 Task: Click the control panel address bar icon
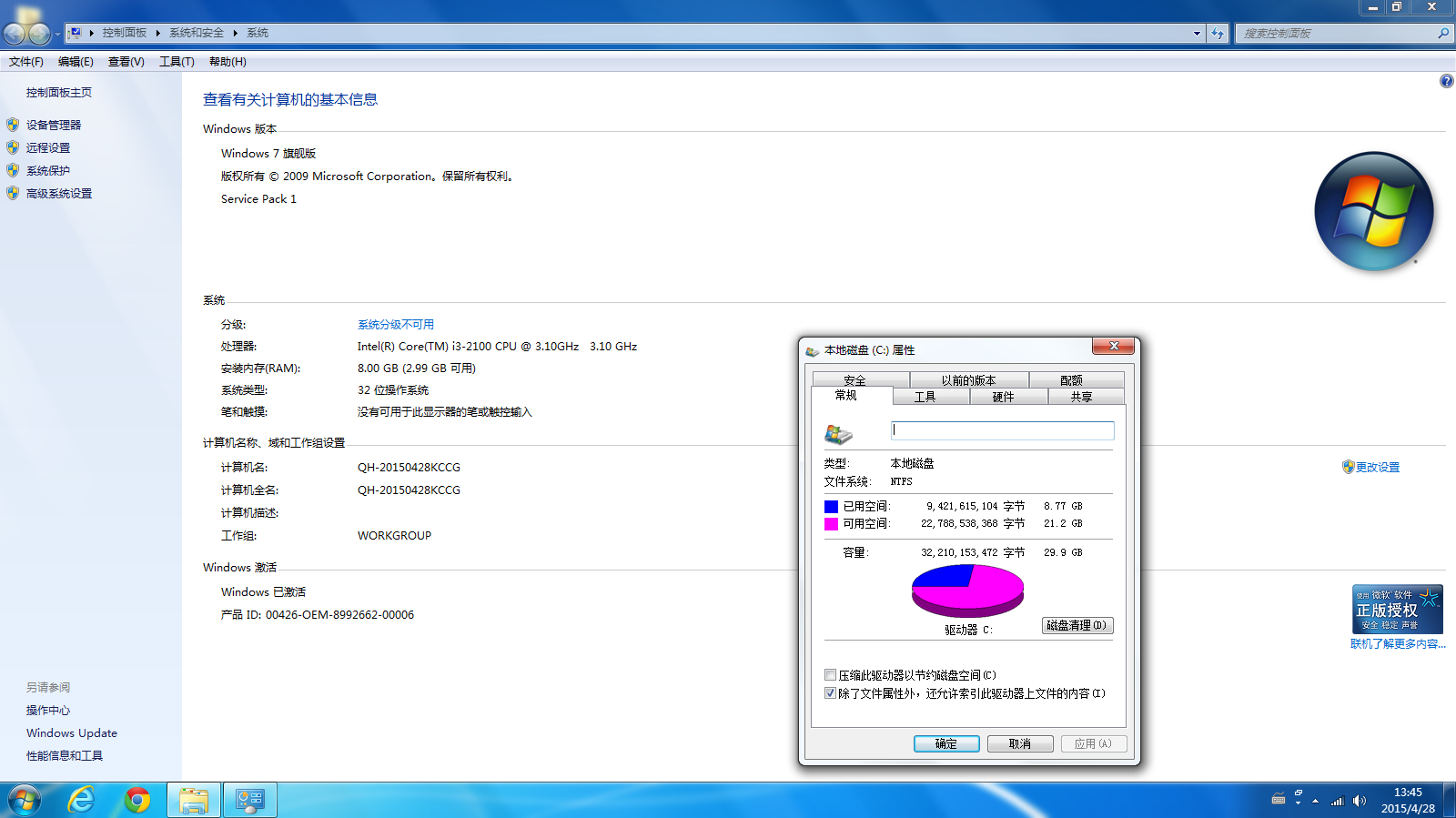pos(76,33)
